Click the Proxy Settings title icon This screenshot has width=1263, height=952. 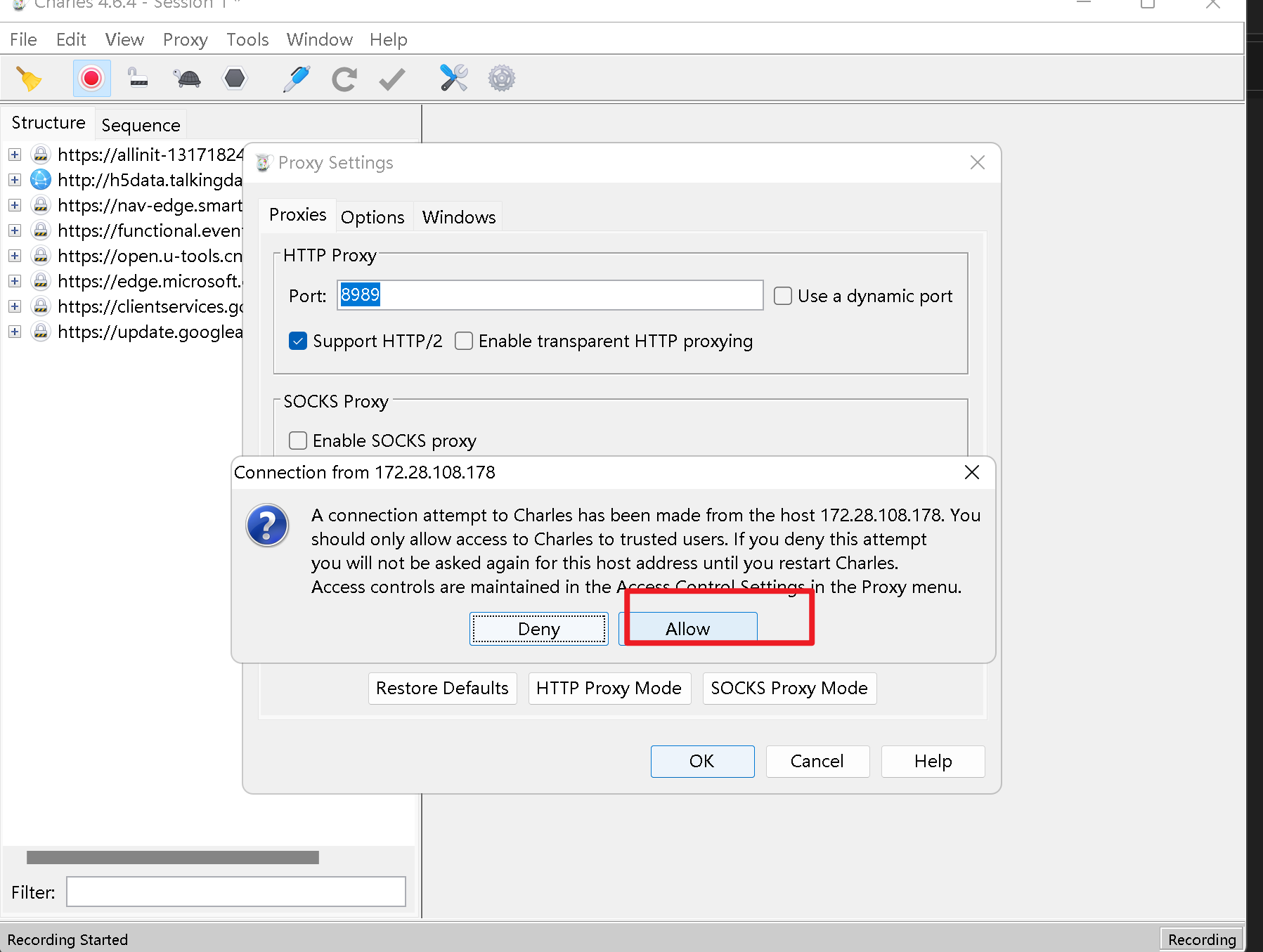[264, 163]
